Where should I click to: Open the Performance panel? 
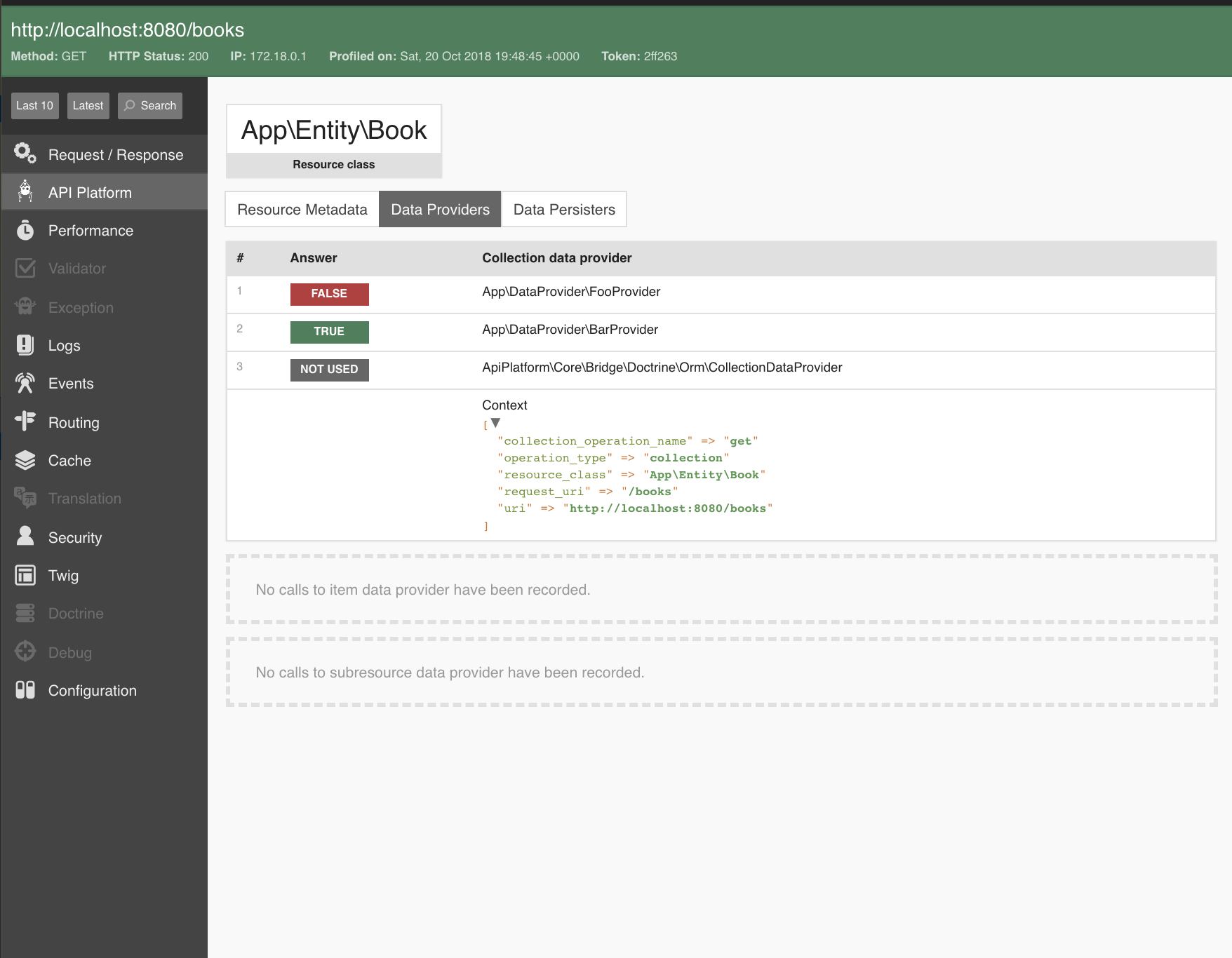(105, 230)
